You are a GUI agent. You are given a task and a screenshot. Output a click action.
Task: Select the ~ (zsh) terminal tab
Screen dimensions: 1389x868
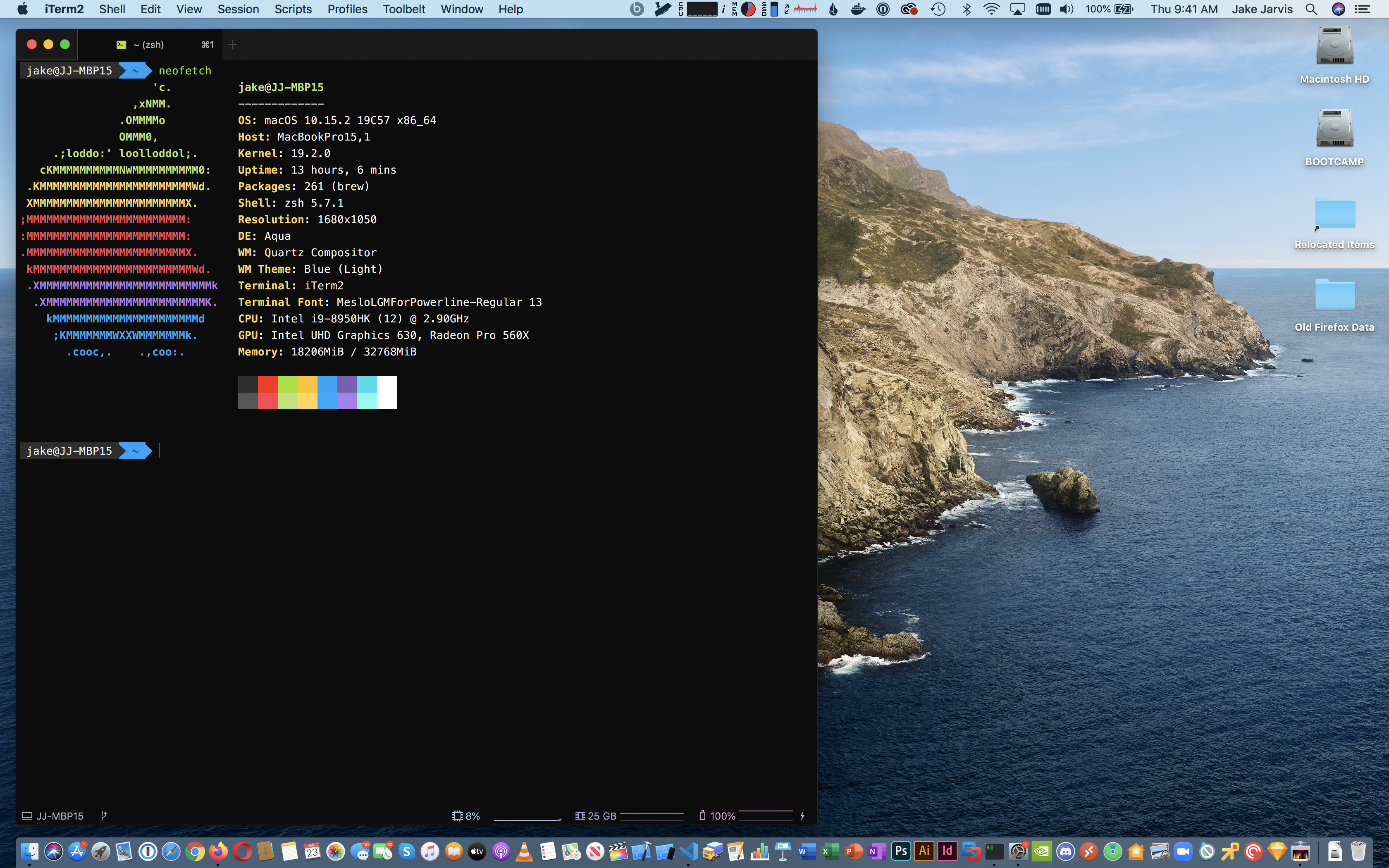click(148, 45)
